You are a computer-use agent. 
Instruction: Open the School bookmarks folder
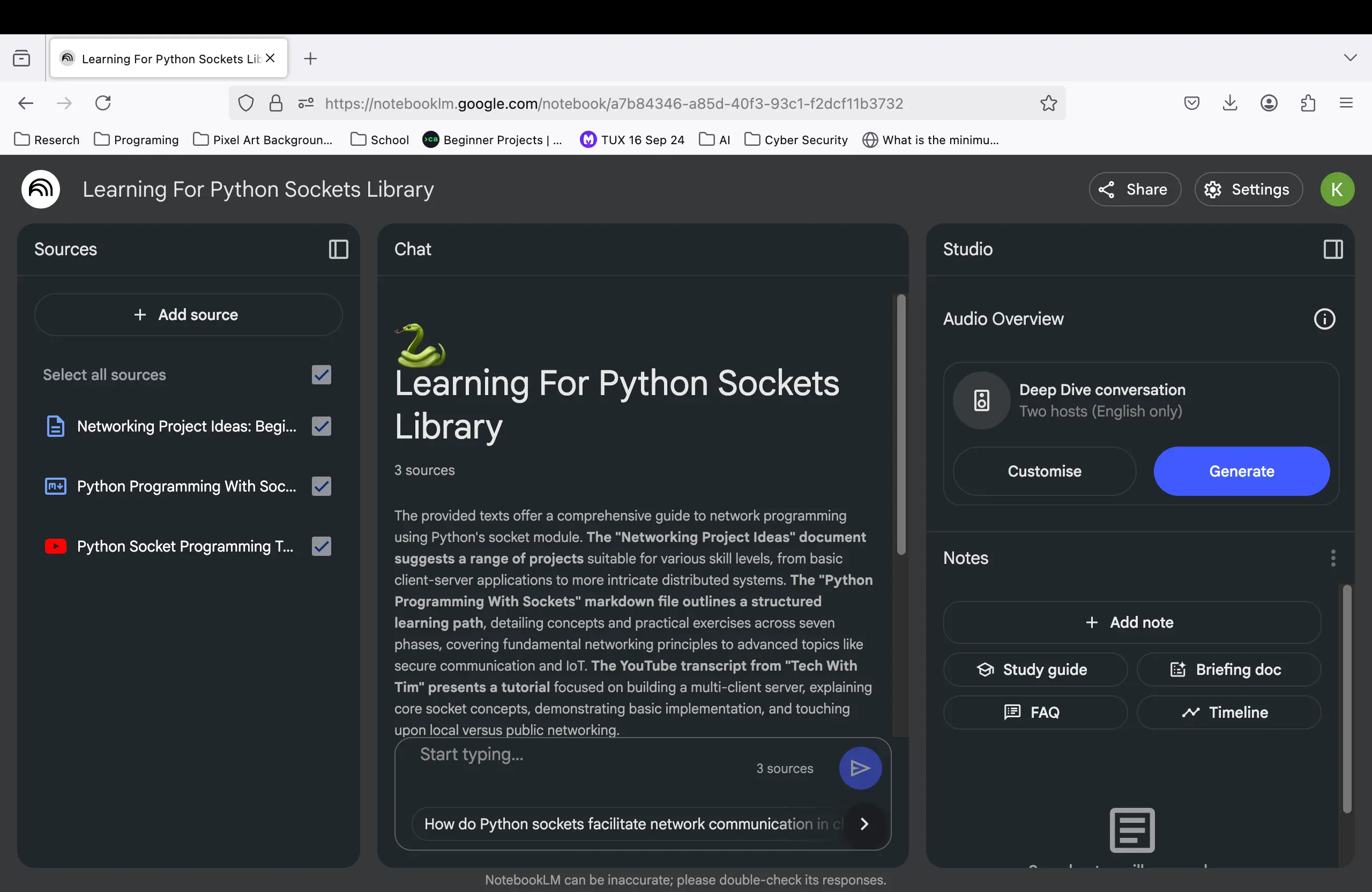coord(380,139)
